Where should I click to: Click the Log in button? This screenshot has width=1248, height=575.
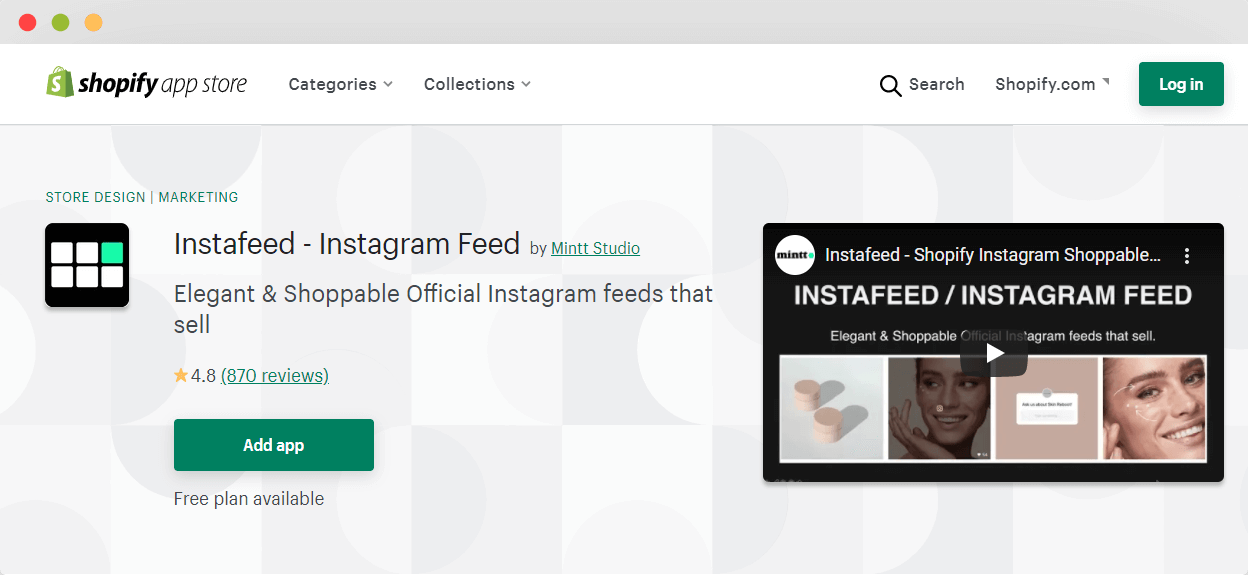1181,84
